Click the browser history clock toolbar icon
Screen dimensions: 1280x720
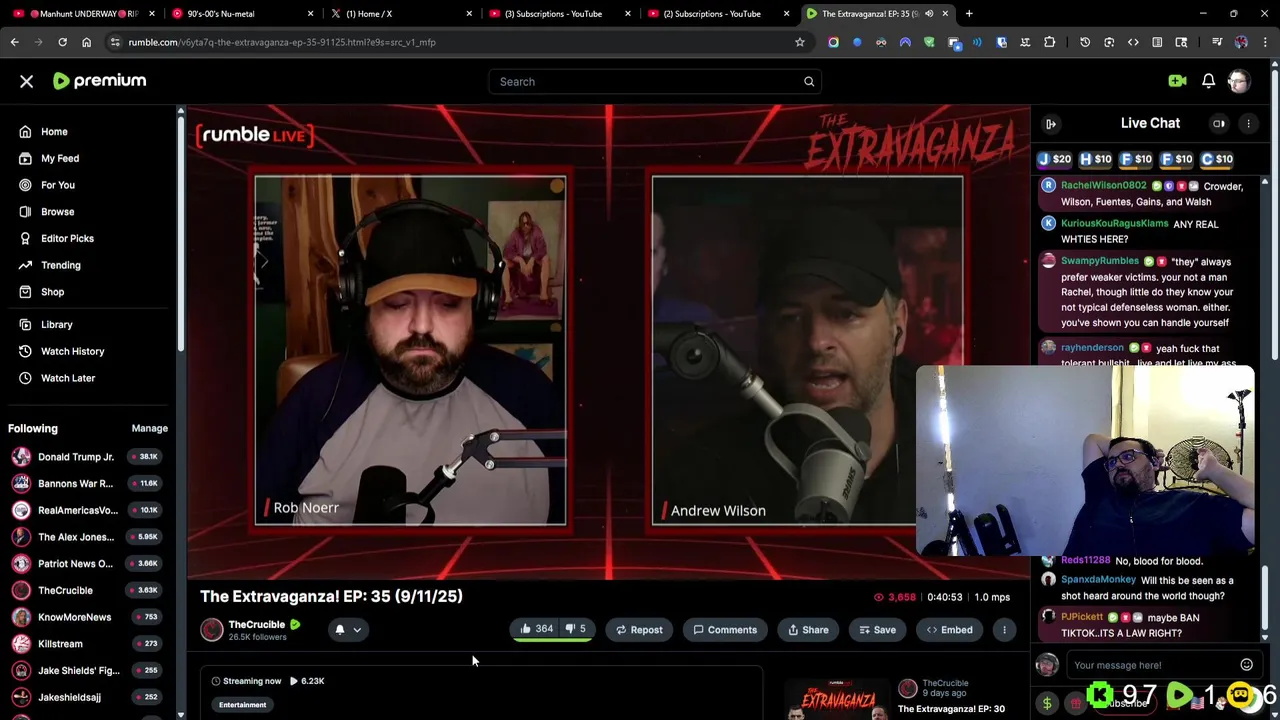click(1085, 42)
